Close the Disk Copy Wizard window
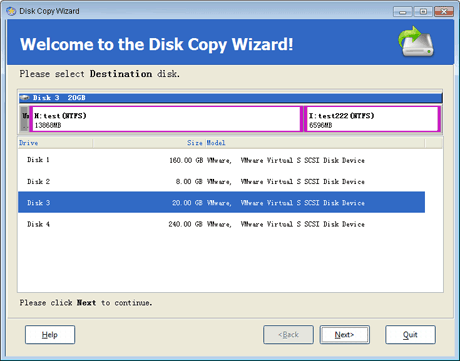Screen dimensions: 460x361 point(444,12)
